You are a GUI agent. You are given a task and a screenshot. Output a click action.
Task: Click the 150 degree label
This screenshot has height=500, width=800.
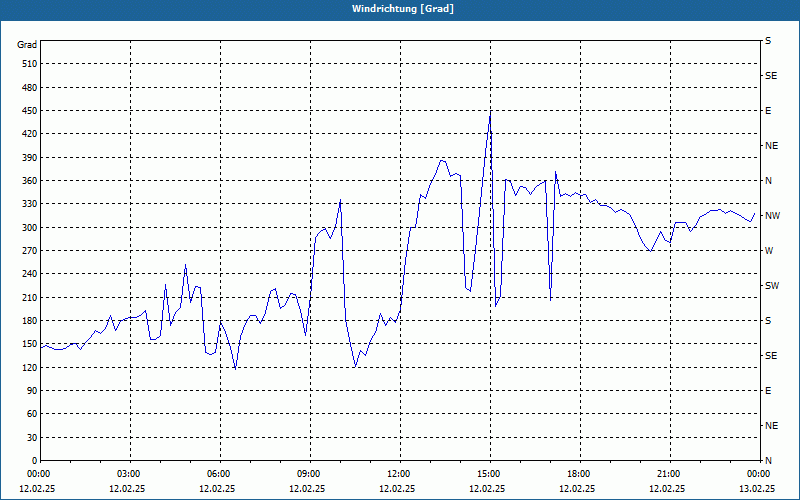pos(29,344)
